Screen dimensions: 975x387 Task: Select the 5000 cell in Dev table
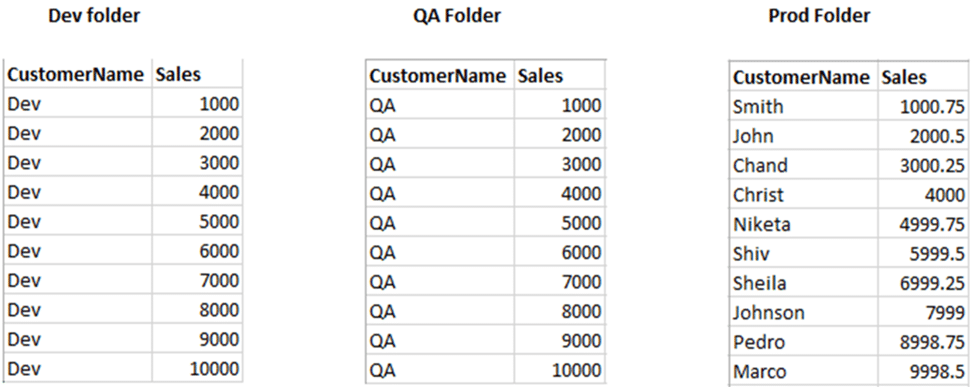coord(196,221)
